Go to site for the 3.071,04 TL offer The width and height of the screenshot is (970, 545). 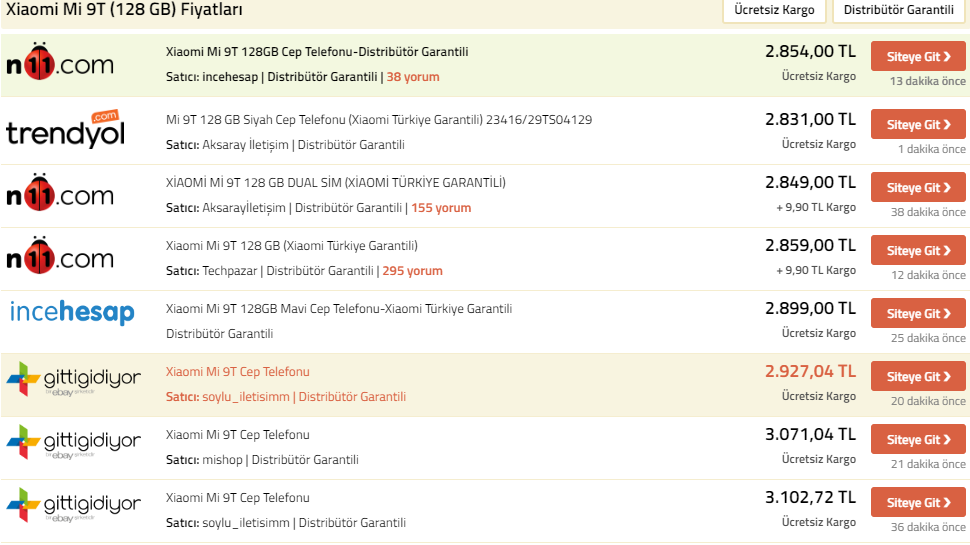(918, 440)
